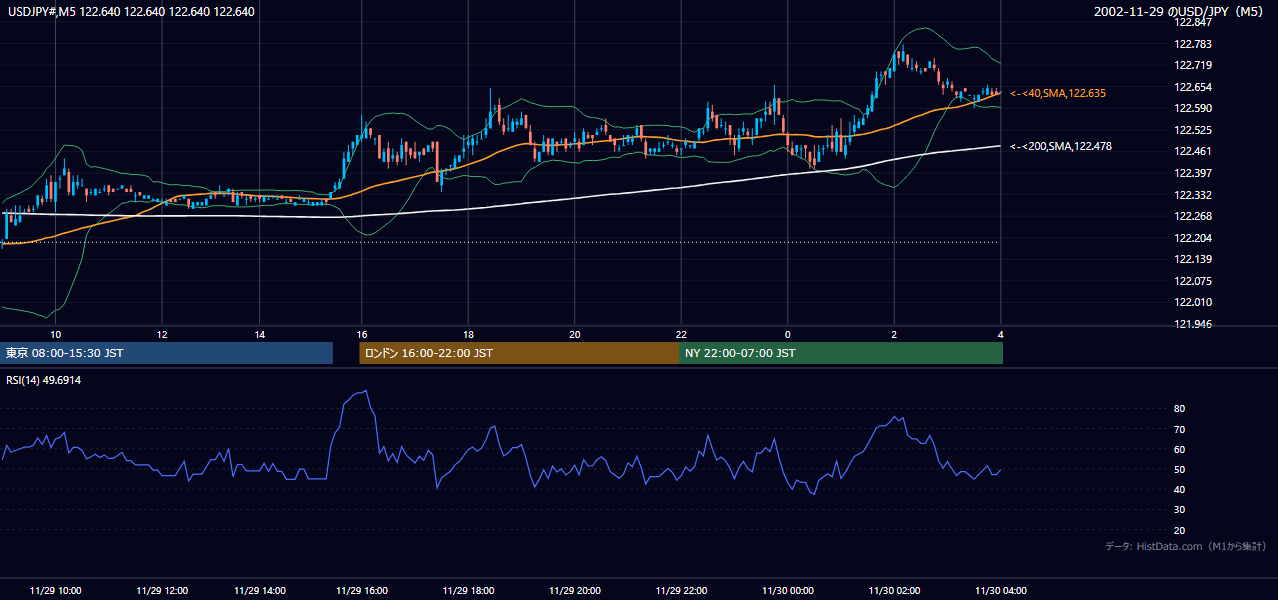Click hour label 2 on chart time axis
The height and width of the screenshot is (600, 1278).
(894, 334)
